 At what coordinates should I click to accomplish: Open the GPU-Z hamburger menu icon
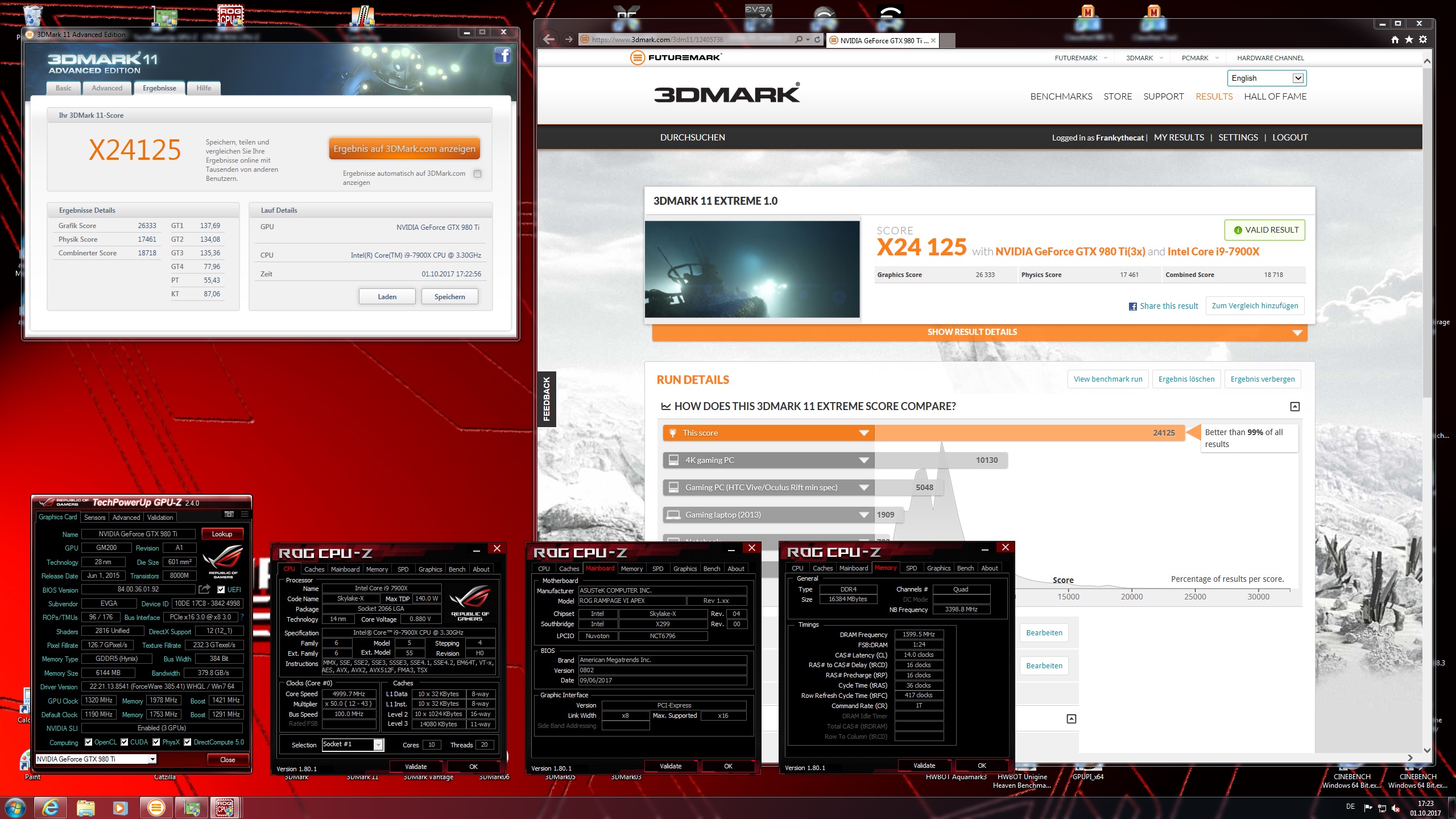[x=244, y=514]
